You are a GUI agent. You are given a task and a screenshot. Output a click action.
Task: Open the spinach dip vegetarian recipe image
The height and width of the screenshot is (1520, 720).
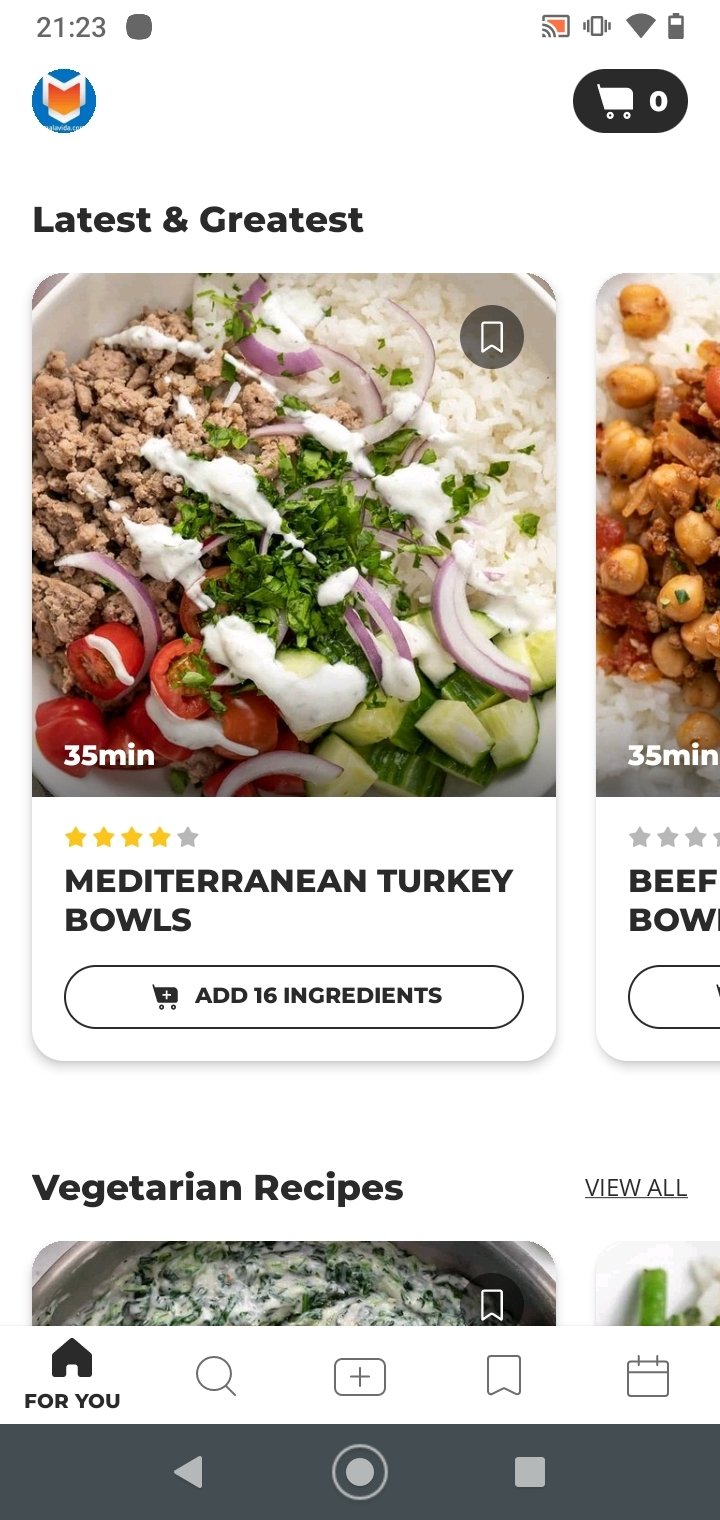point(294,1284)
